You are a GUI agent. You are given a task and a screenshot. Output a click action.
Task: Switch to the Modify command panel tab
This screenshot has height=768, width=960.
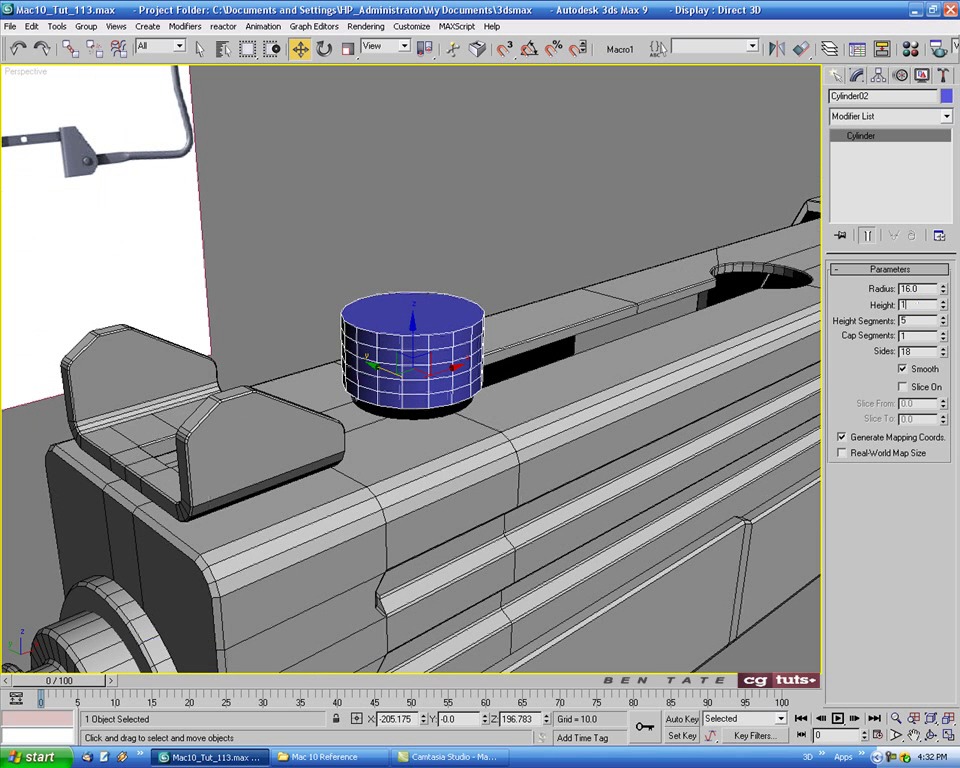point(857,75)
